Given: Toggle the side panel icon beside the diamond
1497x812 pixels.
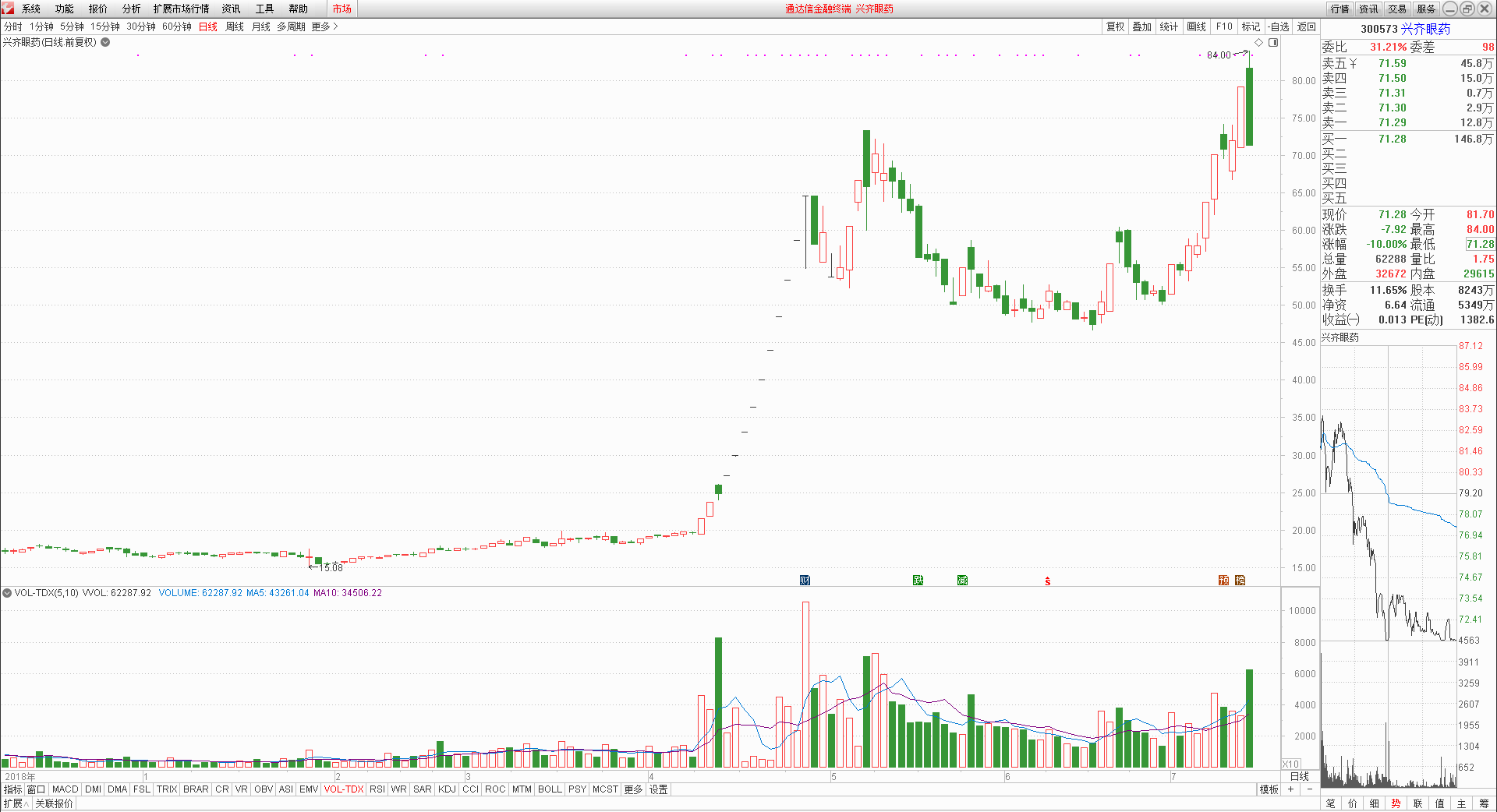Looking at the screenshot, I should pos(1273,42).
